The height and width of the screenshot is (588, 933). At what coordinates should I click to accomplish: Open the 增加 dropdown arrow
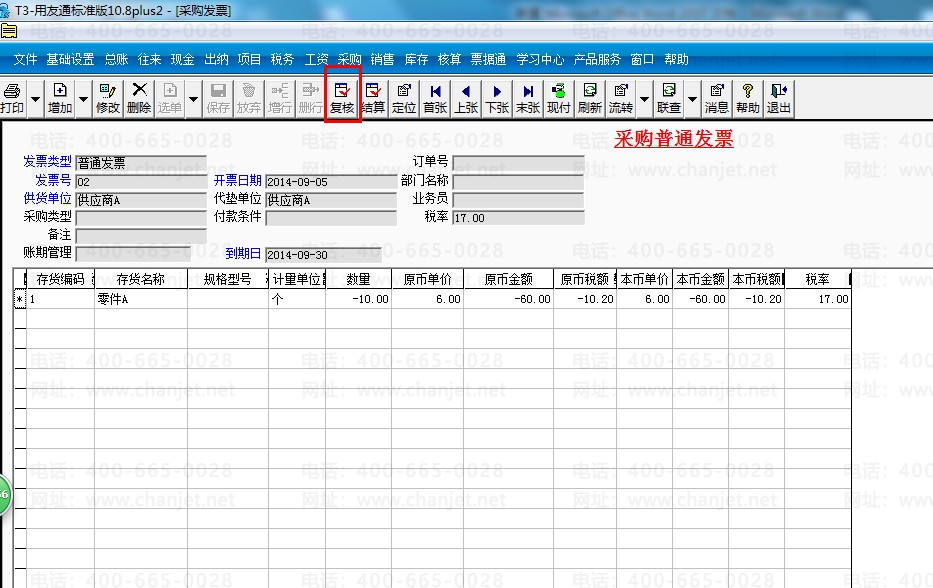click(x=84, y=99)
